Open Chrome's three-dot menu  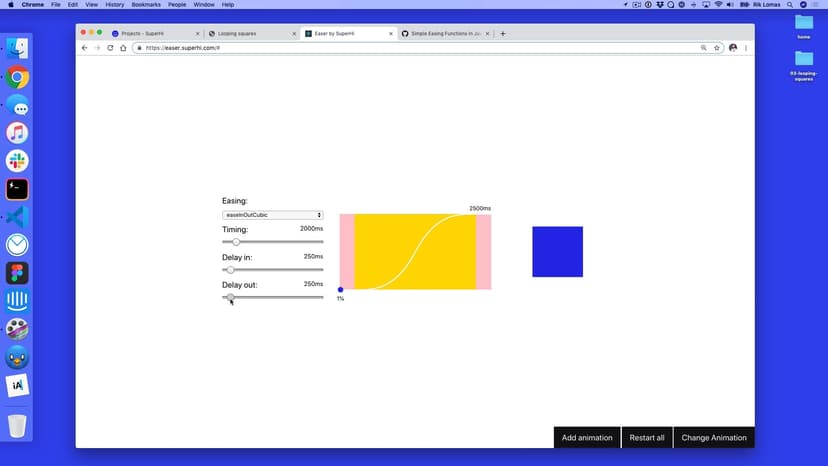pyautogui.click(x=746, y=48)
